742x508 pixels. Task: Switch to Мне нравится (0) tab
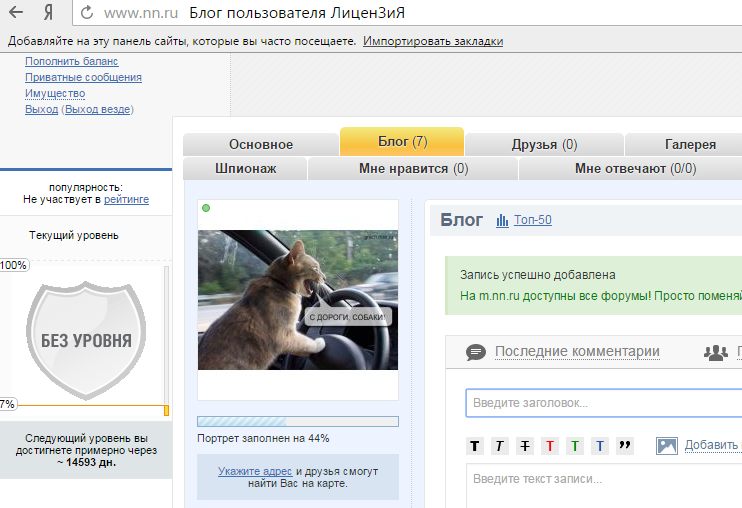(413, 168)
